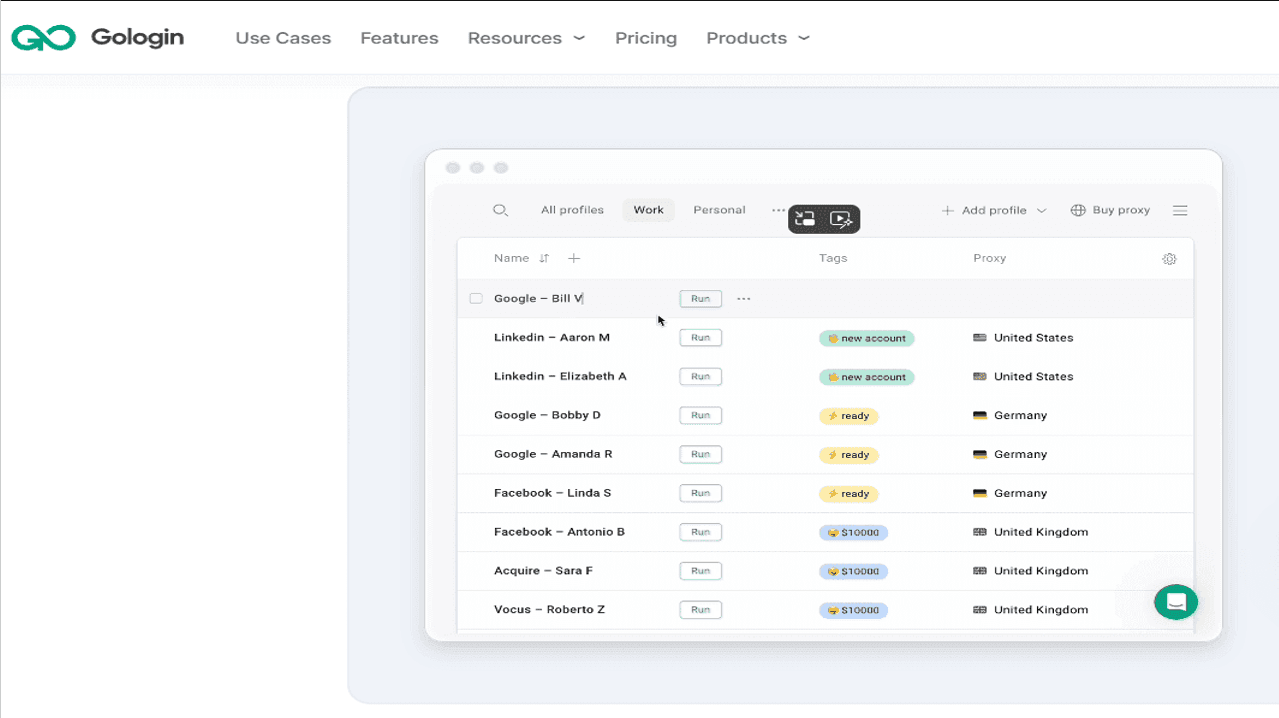Click the video sparkle overlay icon
1279x718 pixels.
(x=842, y=219)
